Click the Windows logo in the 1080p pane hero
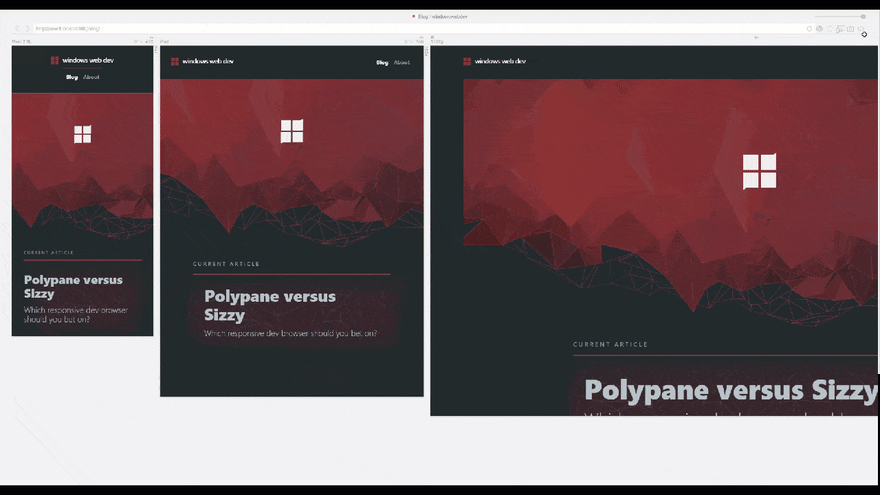880x495 pixels. tap(759, 171)
